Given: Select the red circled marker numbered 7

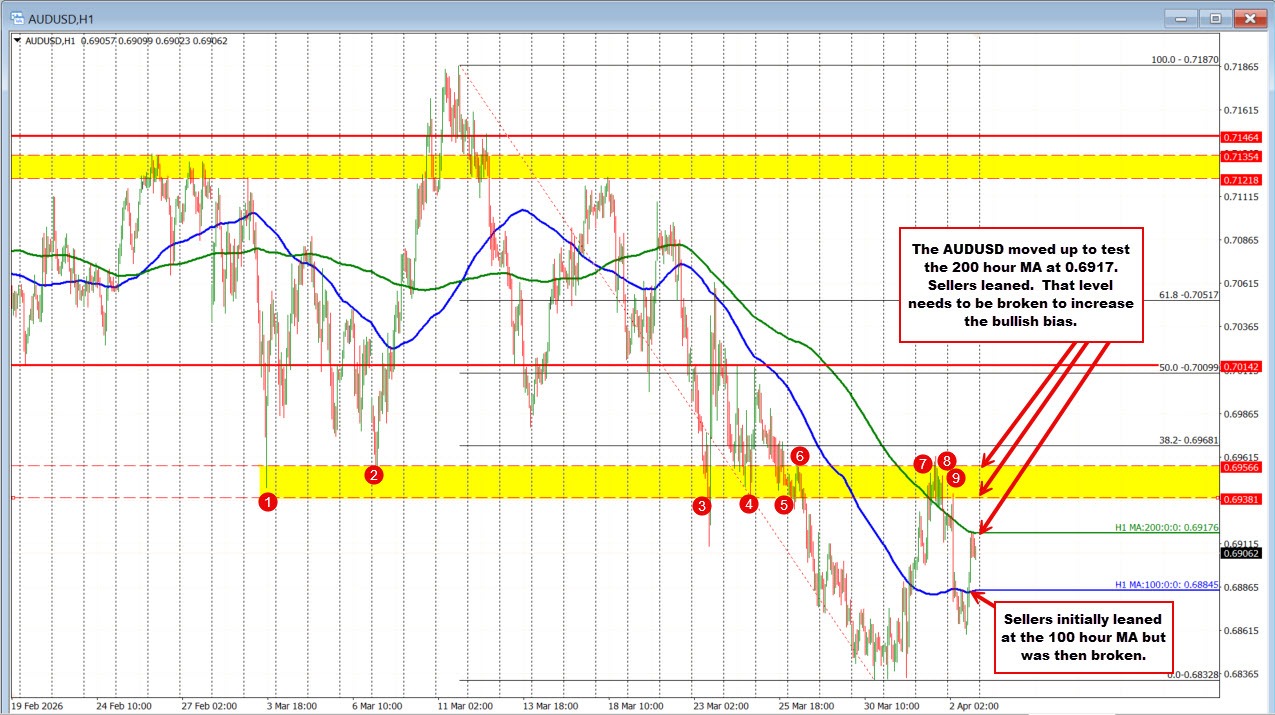Looking at the screenshot, I should [x=922, y=464].
